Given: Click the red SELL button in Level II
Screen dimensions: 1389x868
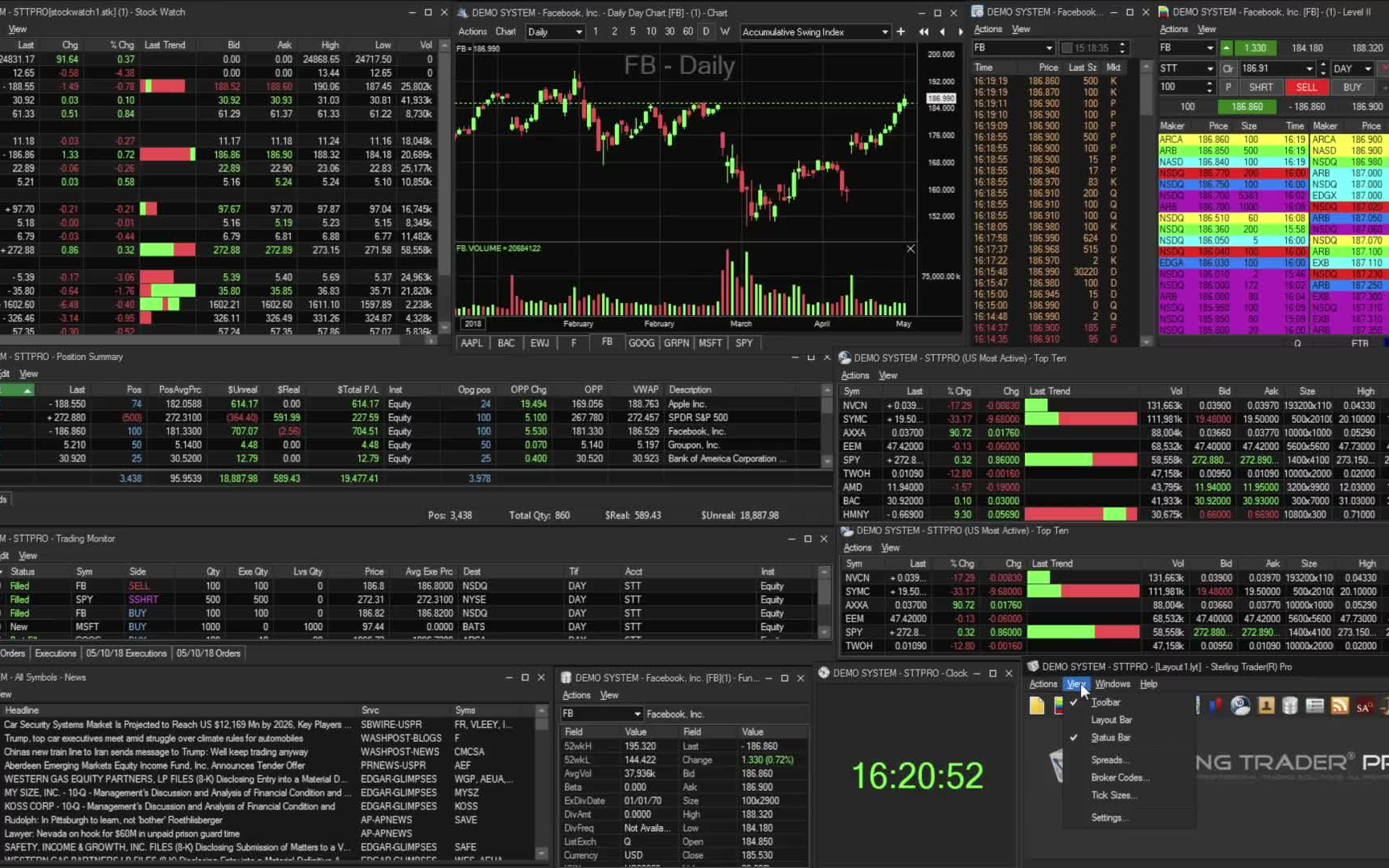Looking at the screenshot, I should click(1306, 87).
